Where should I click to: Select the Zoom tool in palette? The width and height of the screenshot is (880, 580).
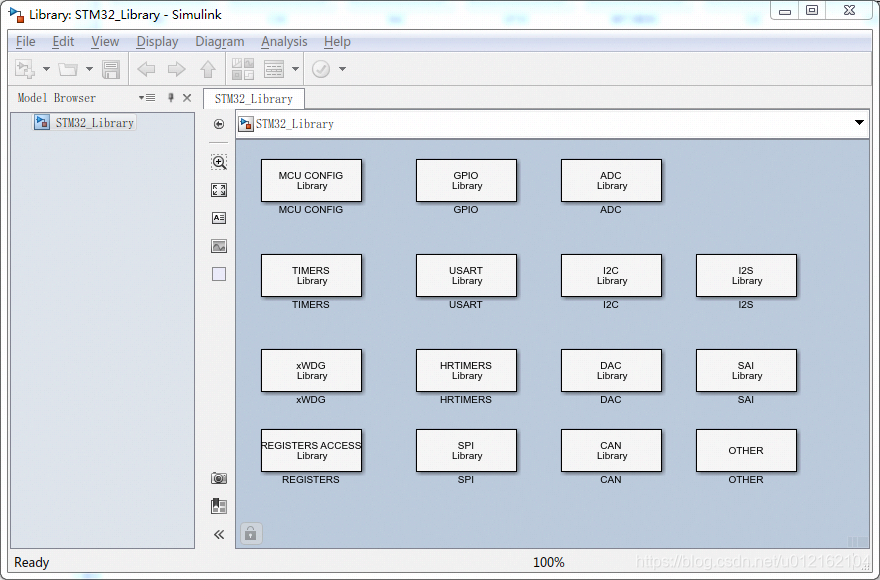219,162
